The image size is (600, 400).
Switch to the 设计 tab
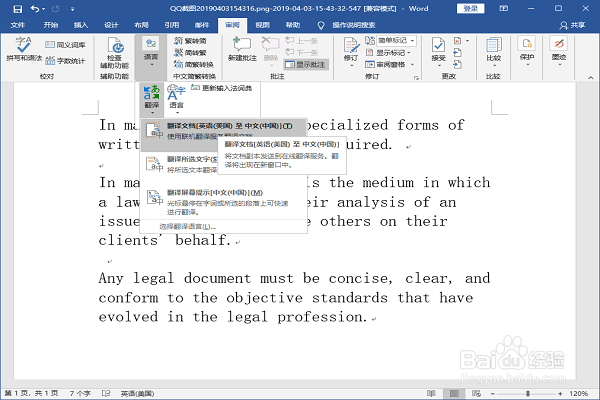(111, 25)
